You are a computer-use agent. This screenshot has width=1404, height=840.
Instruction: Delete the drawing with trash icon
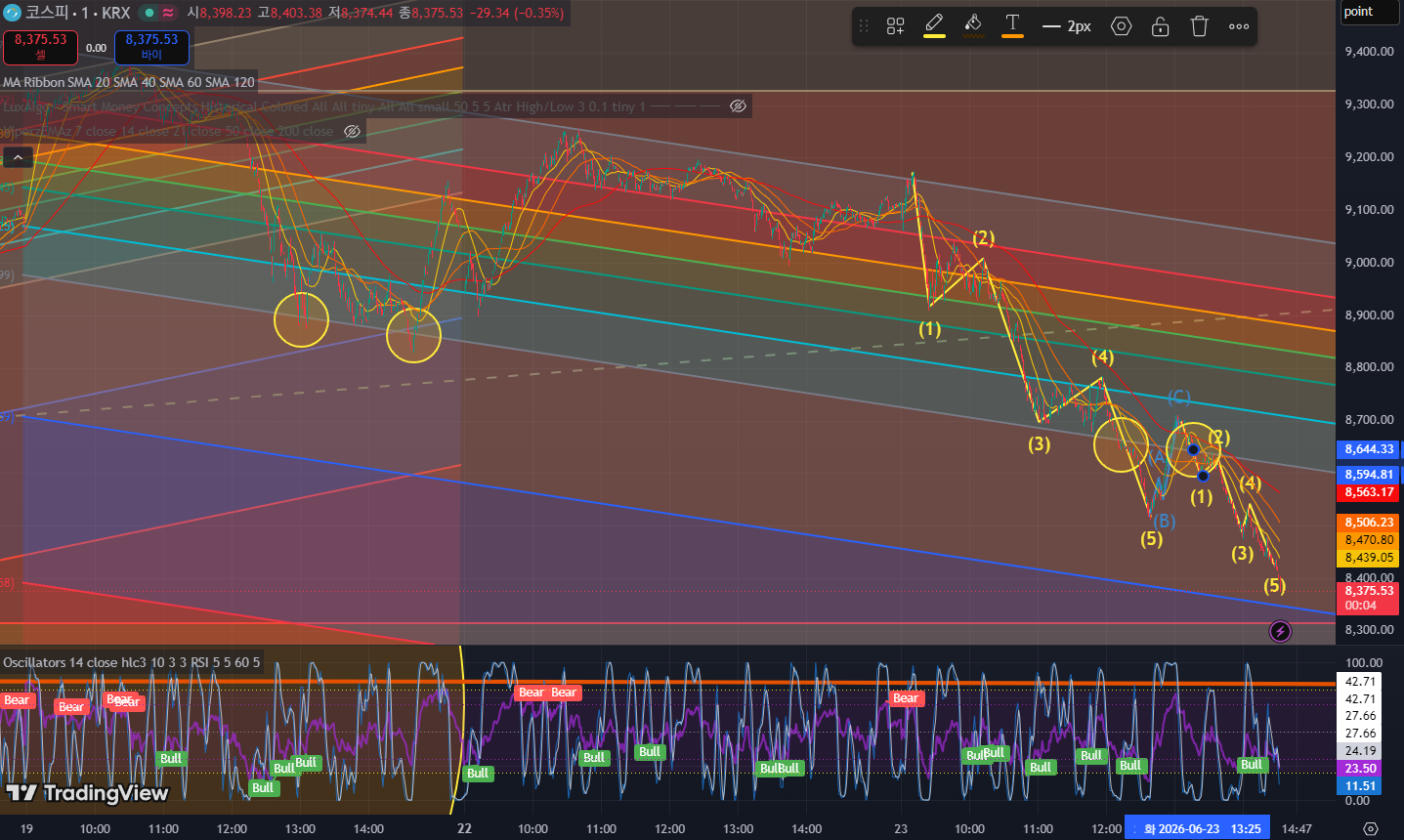pyautogui.click(x=1200, y=26)
